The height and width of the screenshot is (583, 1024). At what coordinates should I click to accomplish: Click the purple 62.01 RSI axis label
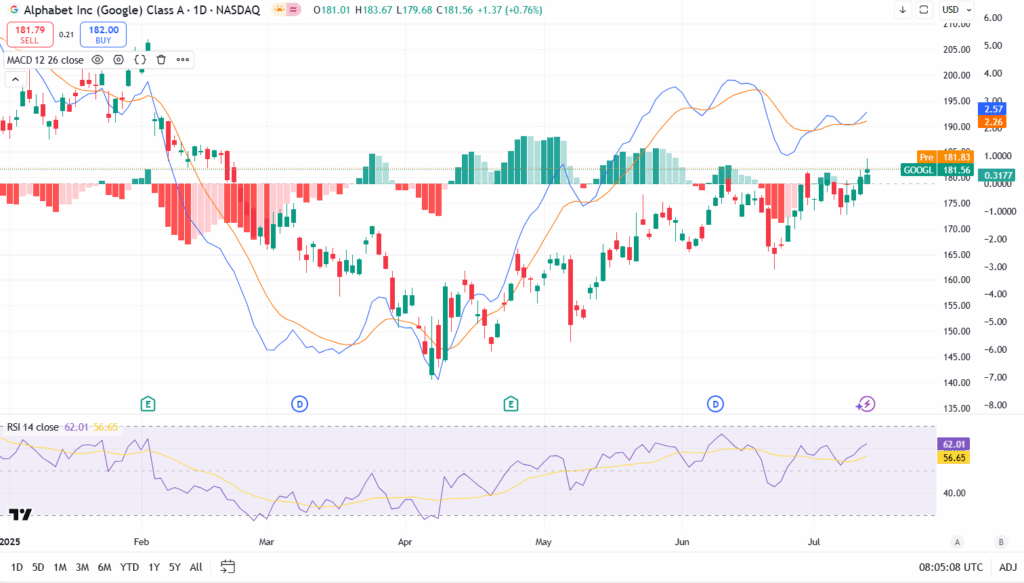(x=953, y=444)
